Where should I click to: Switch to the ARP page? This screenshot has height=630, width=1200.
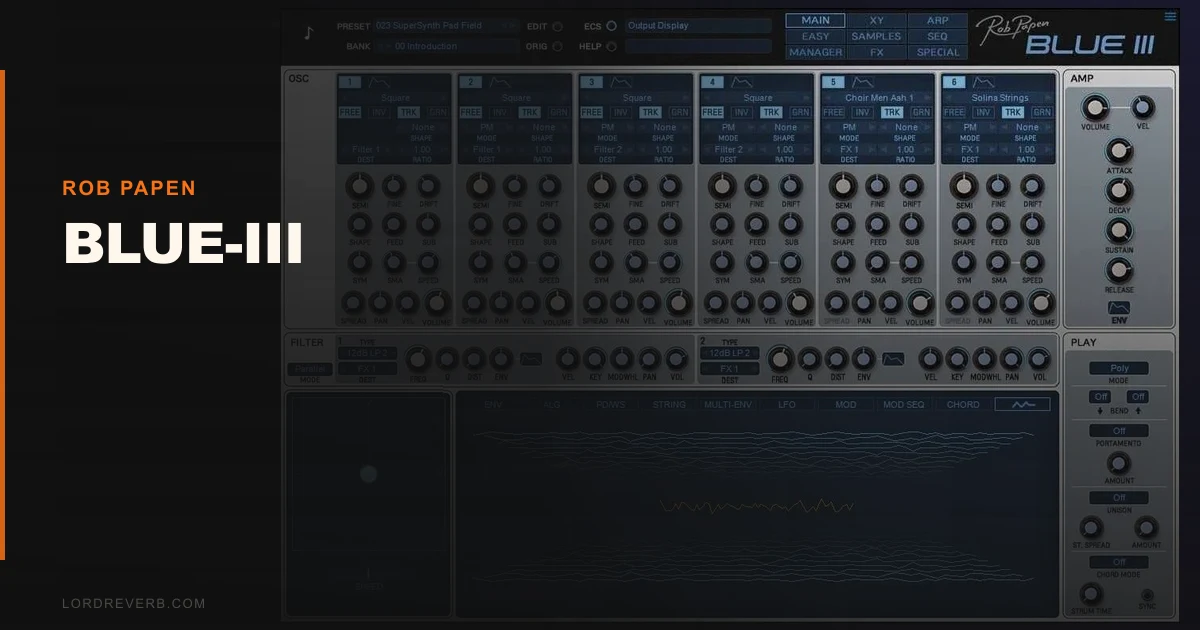[x=937, y=20]
